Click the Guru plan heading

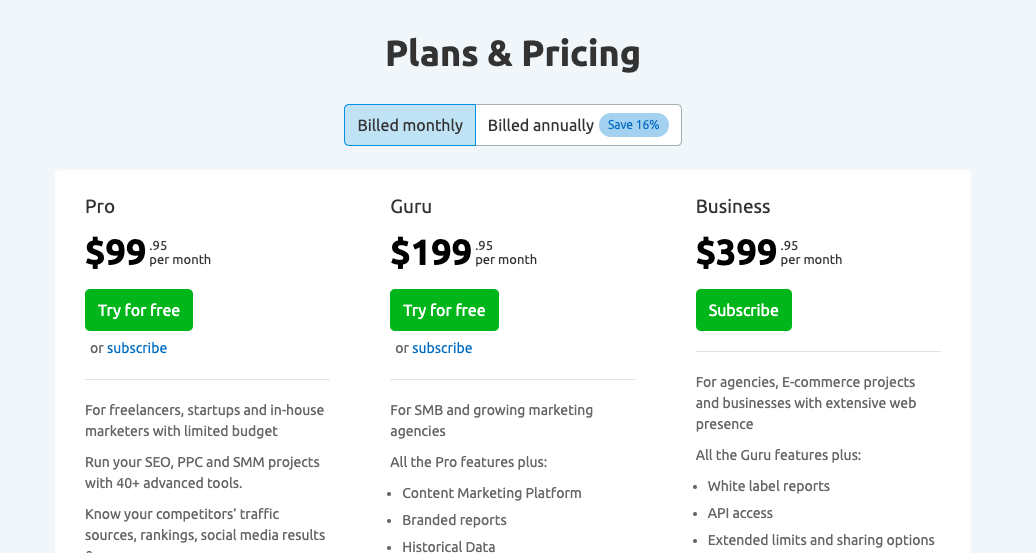point(411,207)
